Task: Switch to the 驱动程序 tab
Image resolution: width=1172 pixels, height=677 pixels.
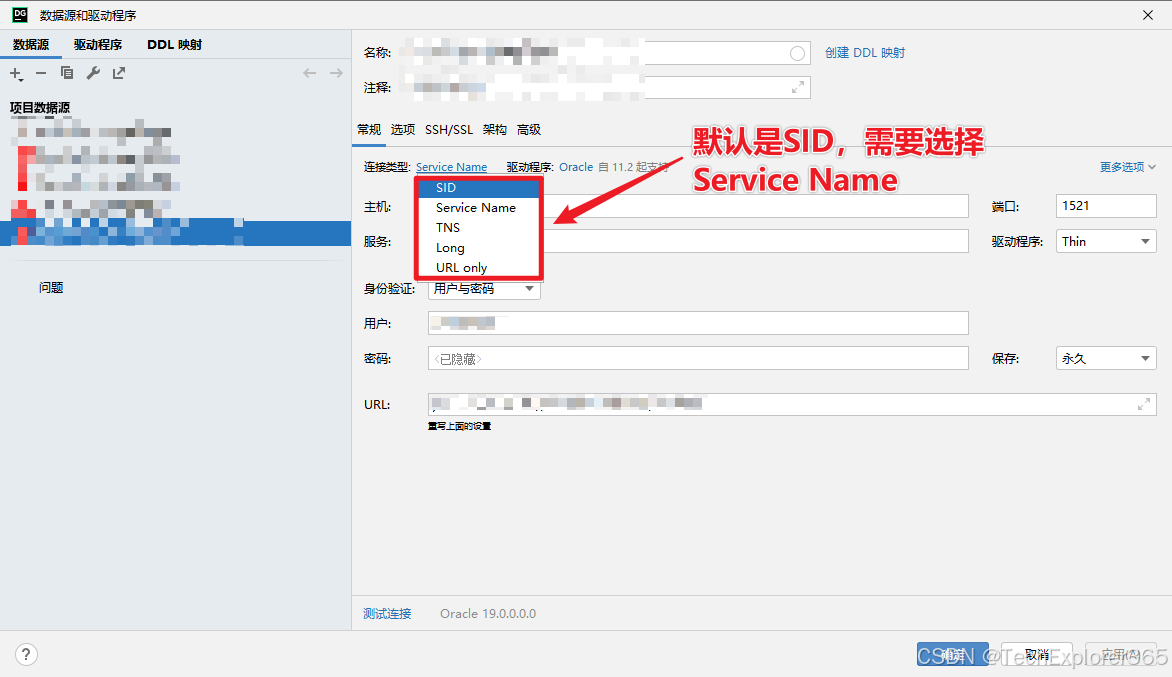Action: (99, 44)
